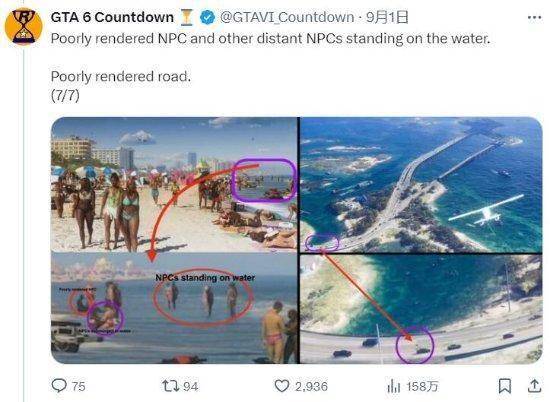Viewport: 550px width, 402px height.
Task: Open the coastal road close-up image
Action: [421, 309]
